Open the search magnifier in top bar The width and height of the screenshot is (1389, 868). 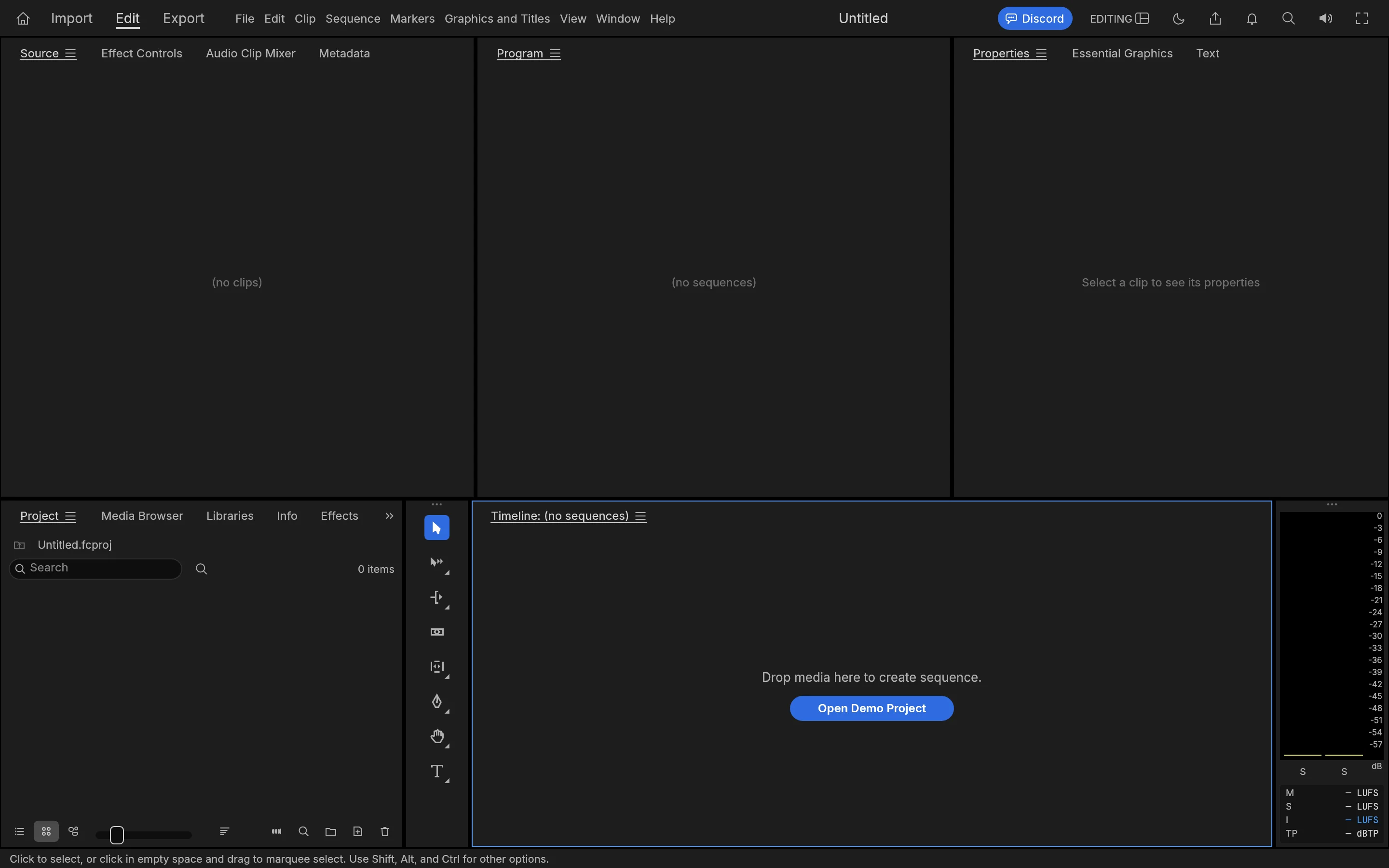coord(1289,18)
